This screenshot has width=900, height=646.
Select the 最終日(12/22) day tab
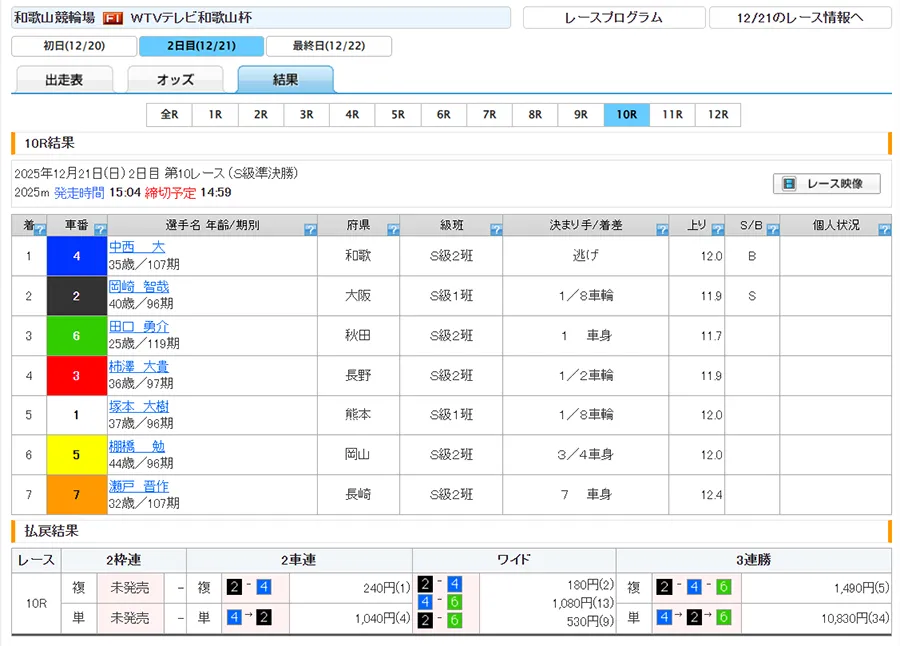coord(329,46)
